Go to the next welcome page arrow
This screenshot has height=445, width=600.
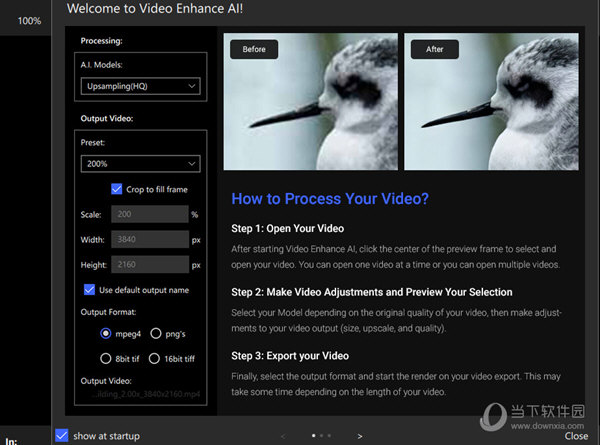click(360, 436)
